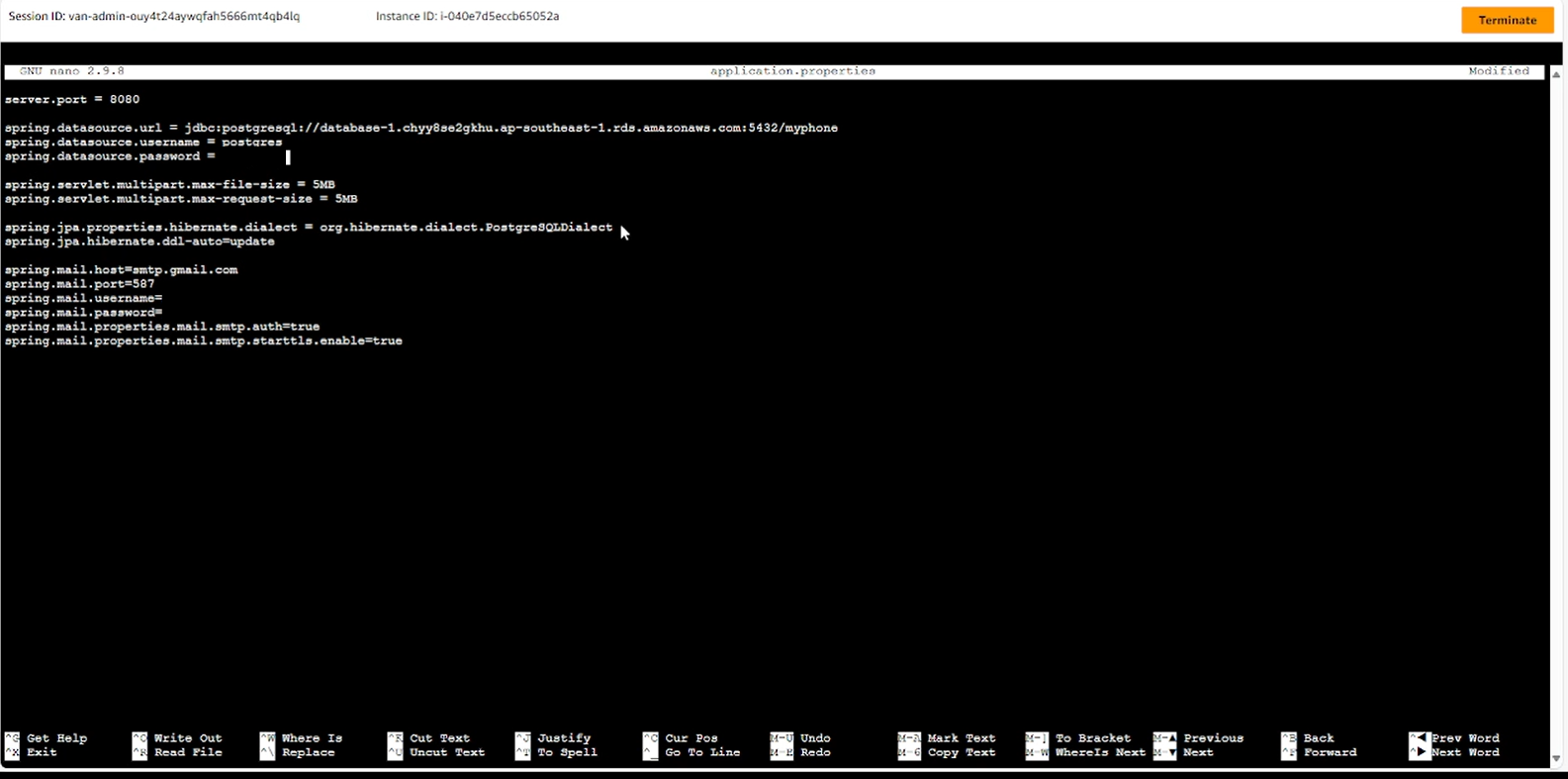The image size is (1568, 779).
Task: Click the scrollbar up arrow
Action: pos(1556,74)
